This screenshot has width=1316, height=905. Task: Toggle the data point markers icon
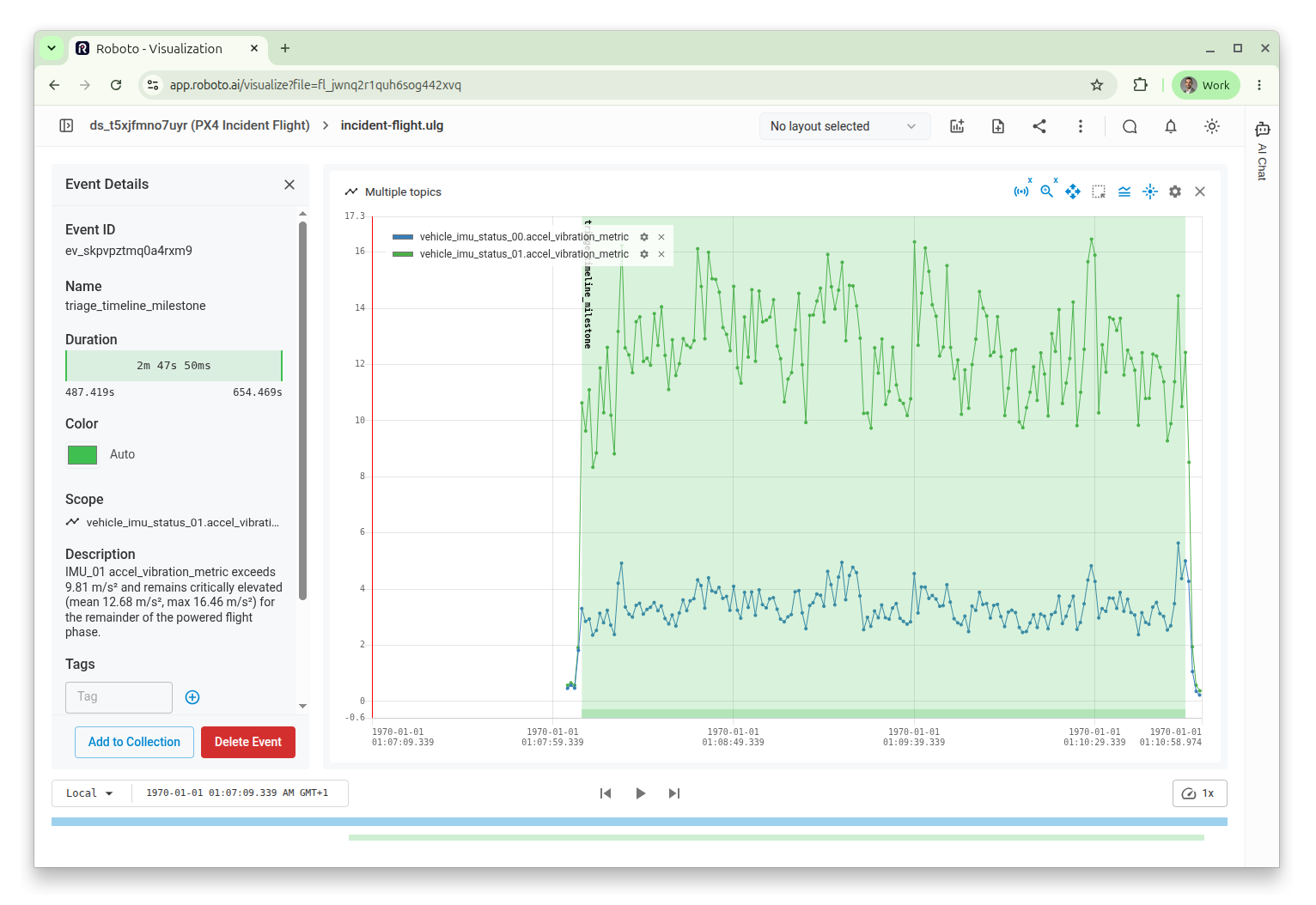[x=1150, y=191]
